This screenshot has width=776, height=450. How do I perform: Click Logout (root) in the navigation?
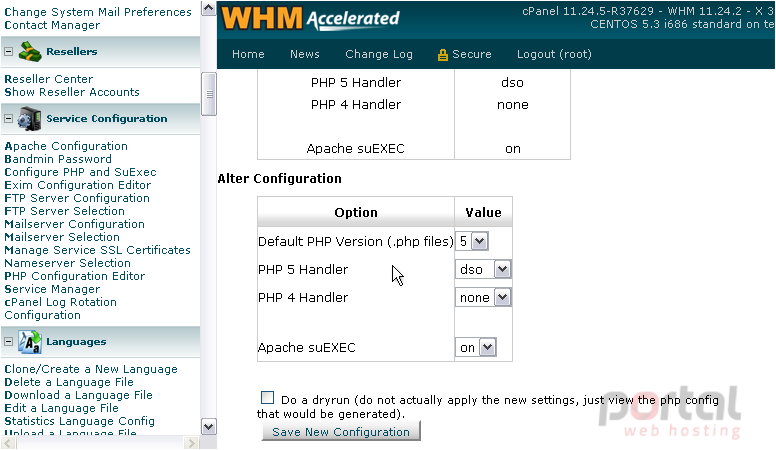[554, 54]
